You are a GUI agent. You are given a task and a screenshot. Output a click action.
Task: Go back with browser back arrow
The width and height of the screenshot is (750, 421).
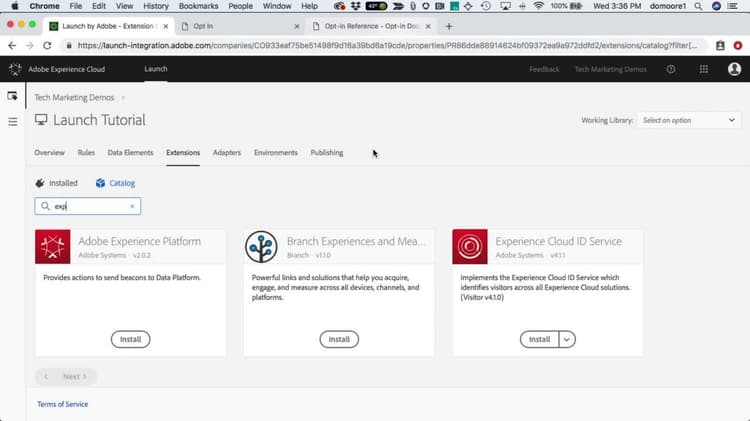click(12, 45)
